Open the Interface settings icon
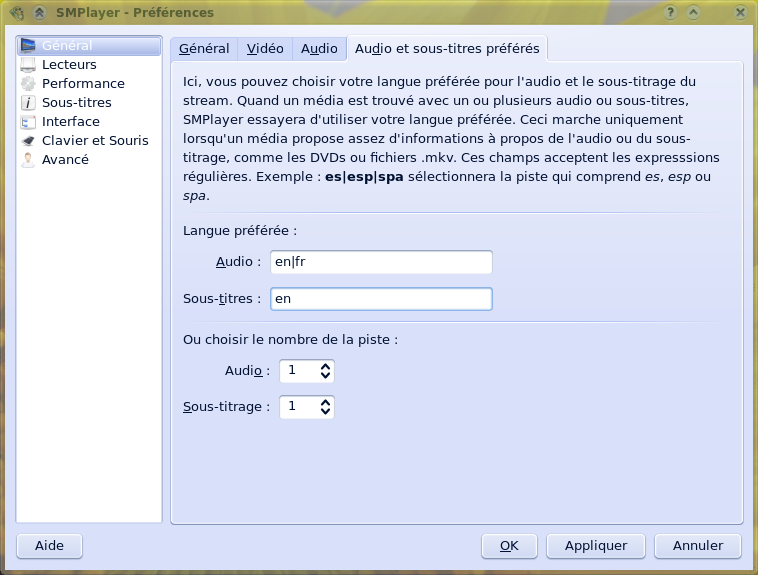Viewport: 758px width, 575px height. point(29,122)
